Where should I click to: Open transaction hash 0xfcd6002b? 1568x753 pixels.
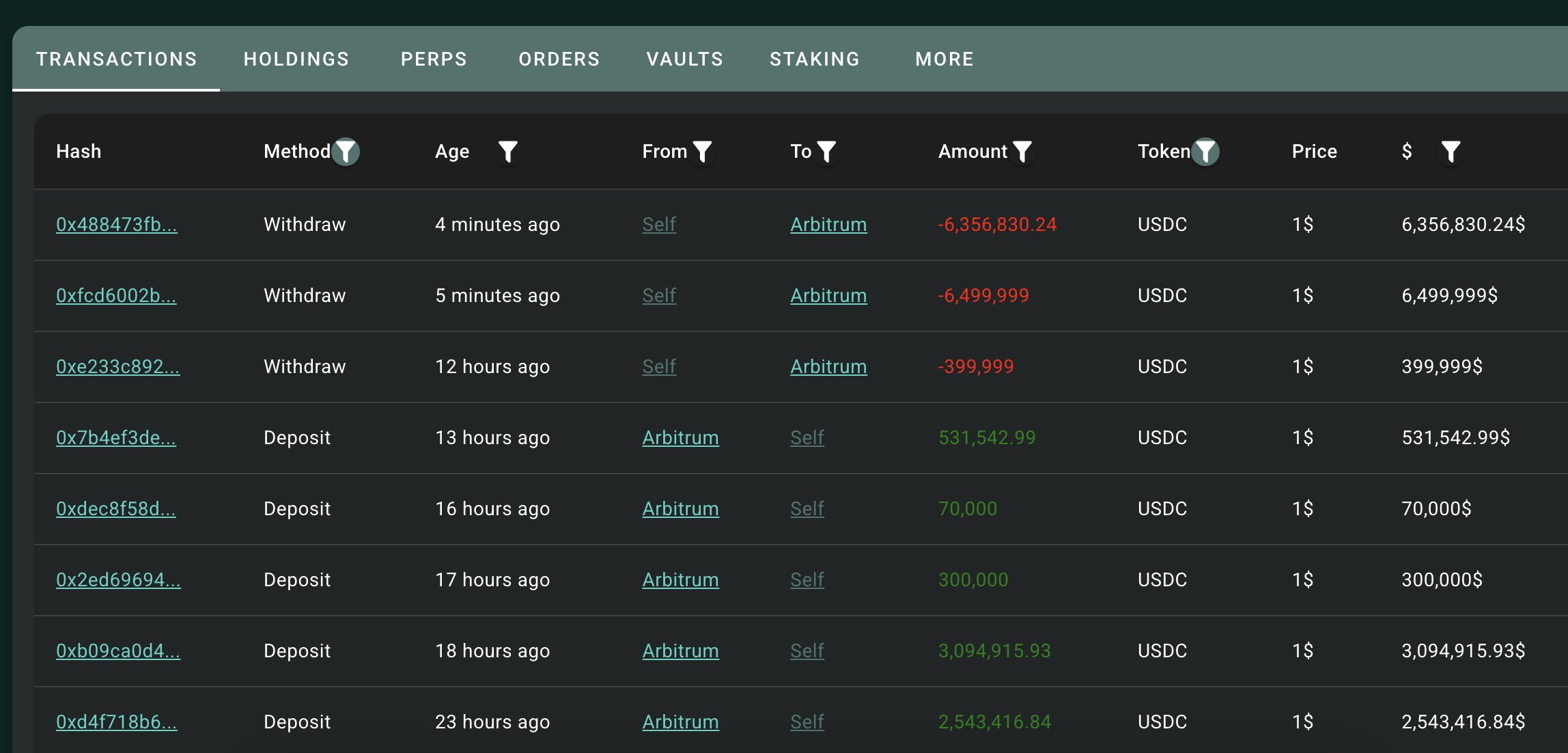pyautogui.click(x=116, y=296)
